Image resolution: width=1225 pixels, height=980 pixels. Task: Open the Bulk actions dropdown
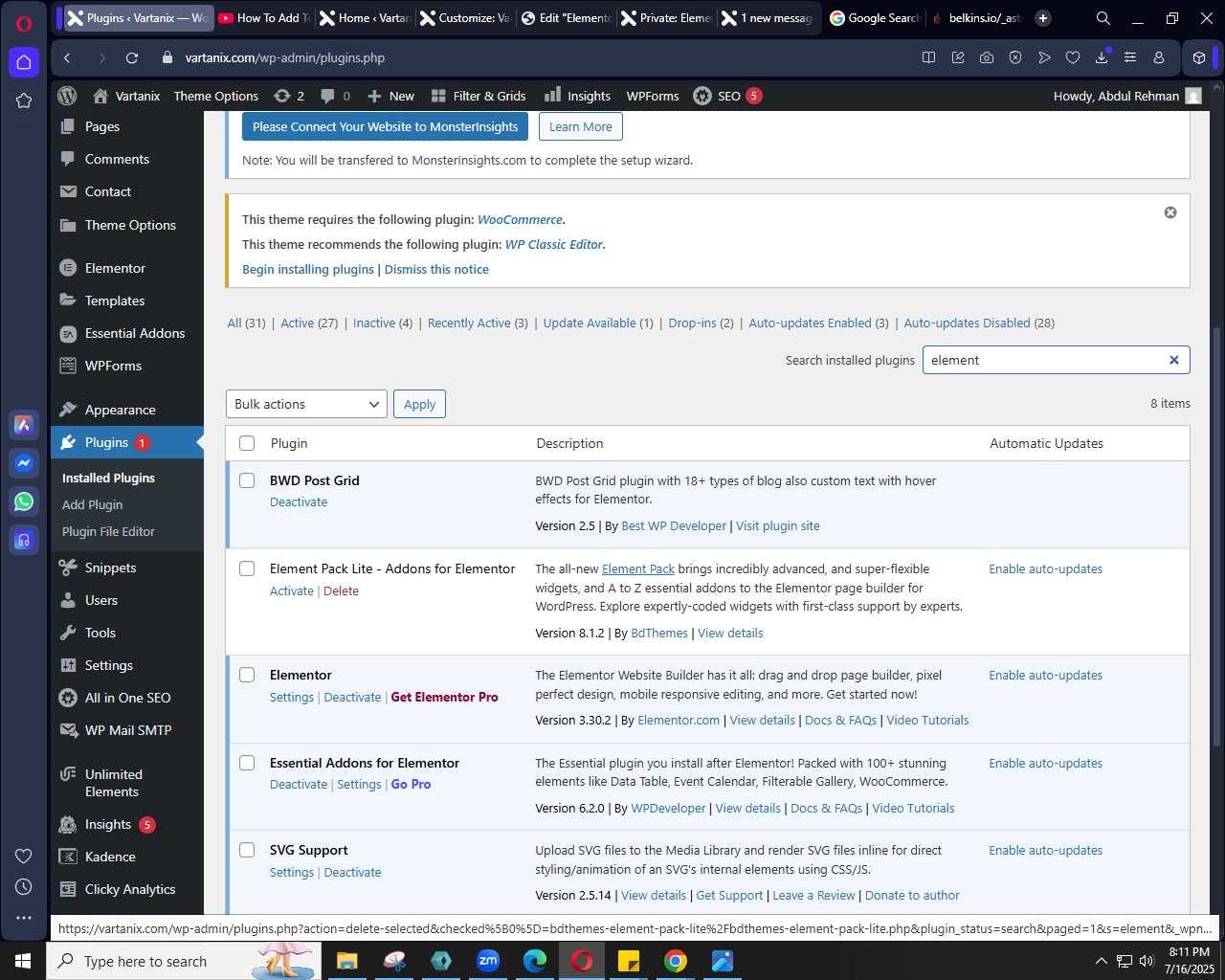tap(306, 404)
